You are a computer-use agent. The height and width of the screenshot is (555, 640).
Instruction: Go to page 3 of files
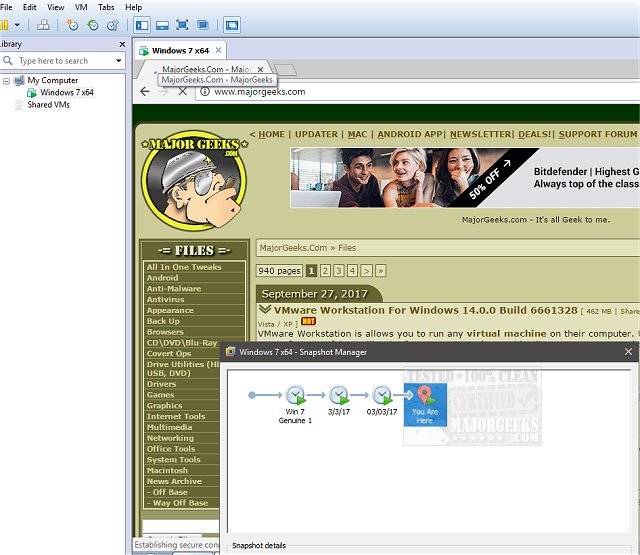(339, 271)
